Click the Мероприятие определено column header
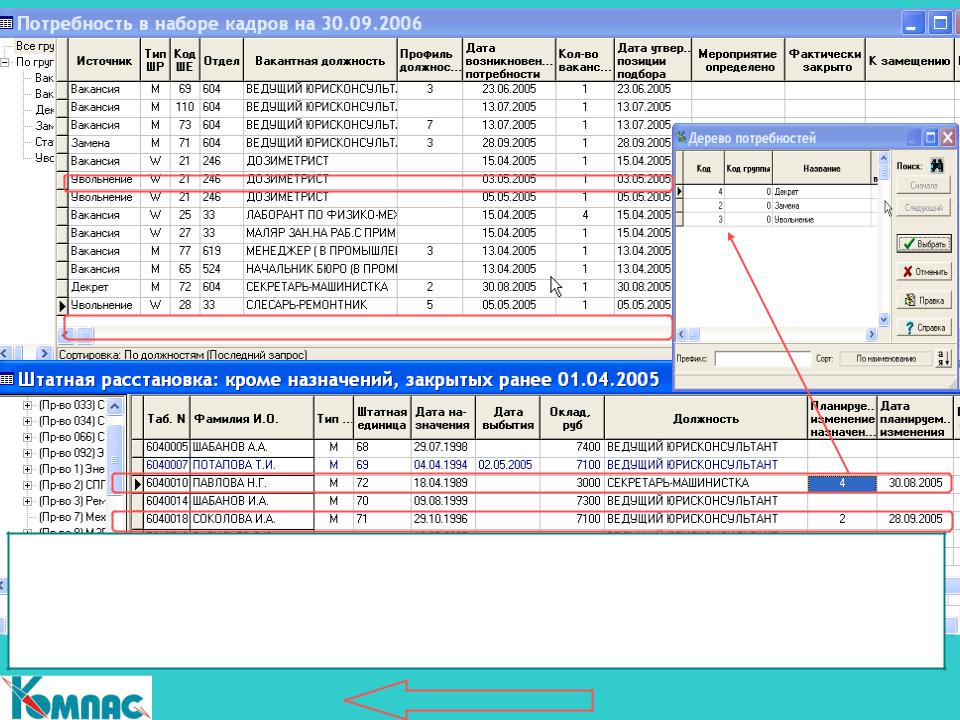Viewport: 960px width, 720px height. point(738,61)
